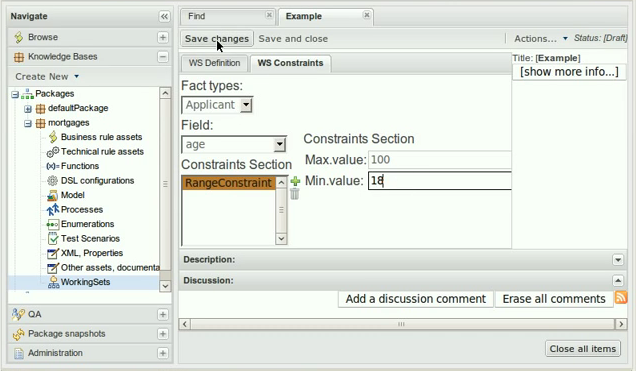This screenshot has width=636, height=371.
Task: Click the Max.value input field
Action: (x=440, y=160)
